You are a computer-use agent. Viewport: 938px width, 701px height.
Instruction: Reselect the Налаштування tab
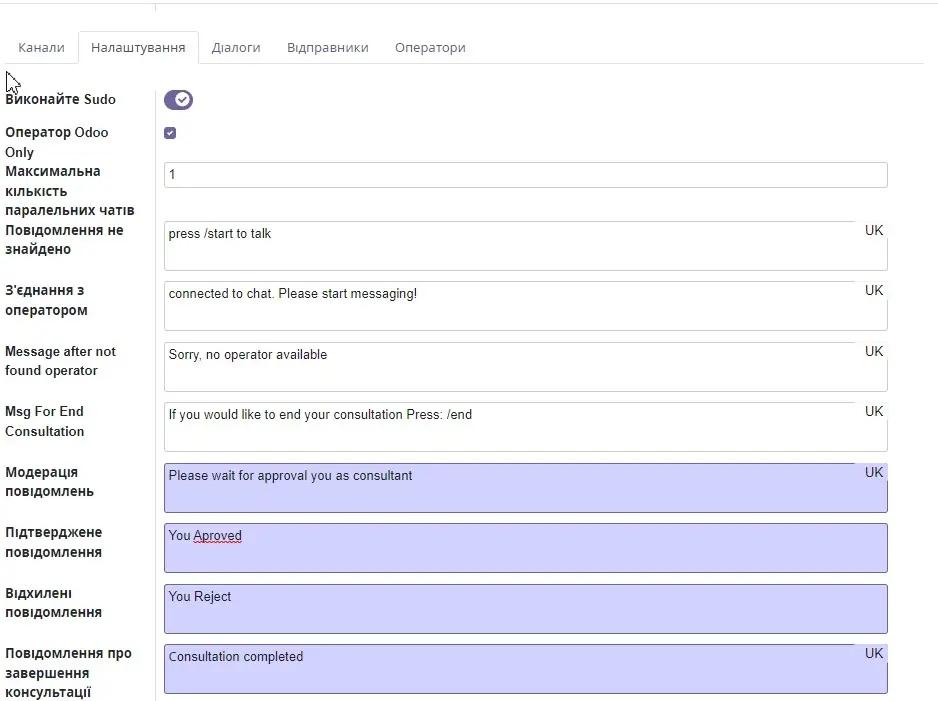click(x=138, y=47)
